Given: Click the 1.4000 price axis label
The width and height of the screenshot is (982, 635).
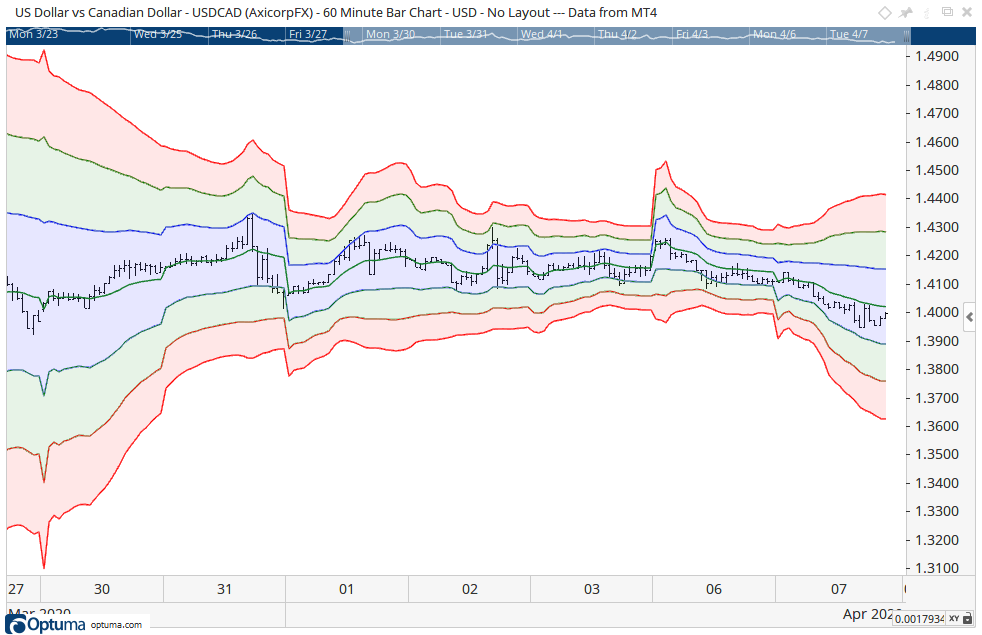Looking at the screenshot, I should (937, 312).
